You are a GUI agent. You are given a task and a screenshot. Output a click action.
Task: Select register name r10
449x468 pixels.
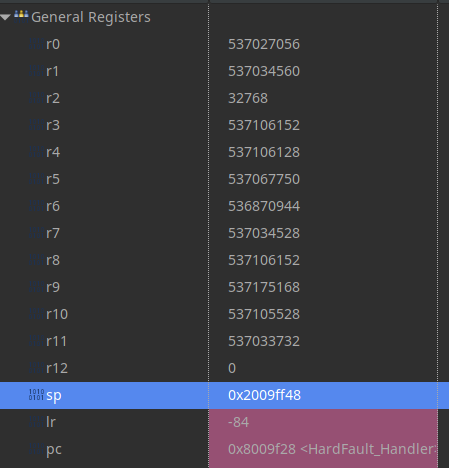(x=57, y=314)
